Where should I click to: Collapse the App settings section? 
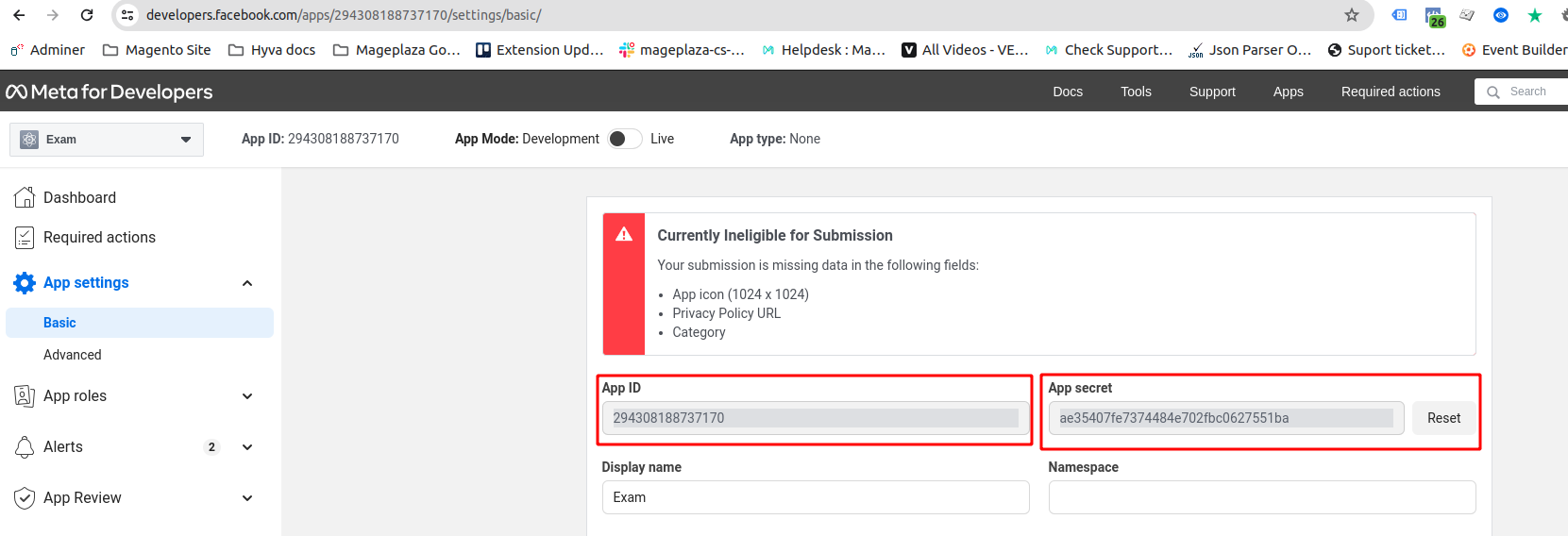point(247,283)
